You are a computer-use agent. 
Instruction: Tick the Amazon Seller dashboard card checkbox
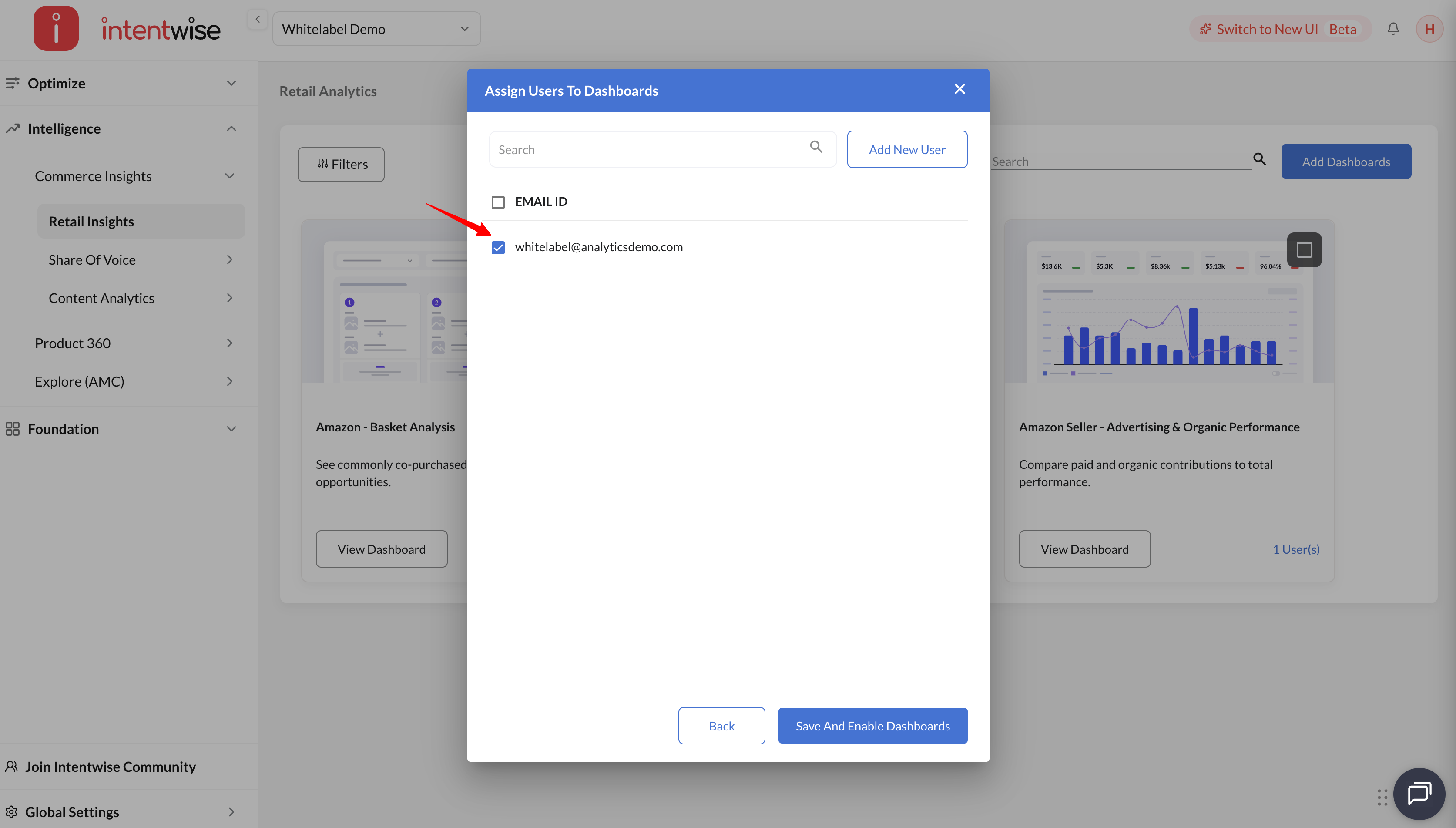click(x=1304, y=249)
